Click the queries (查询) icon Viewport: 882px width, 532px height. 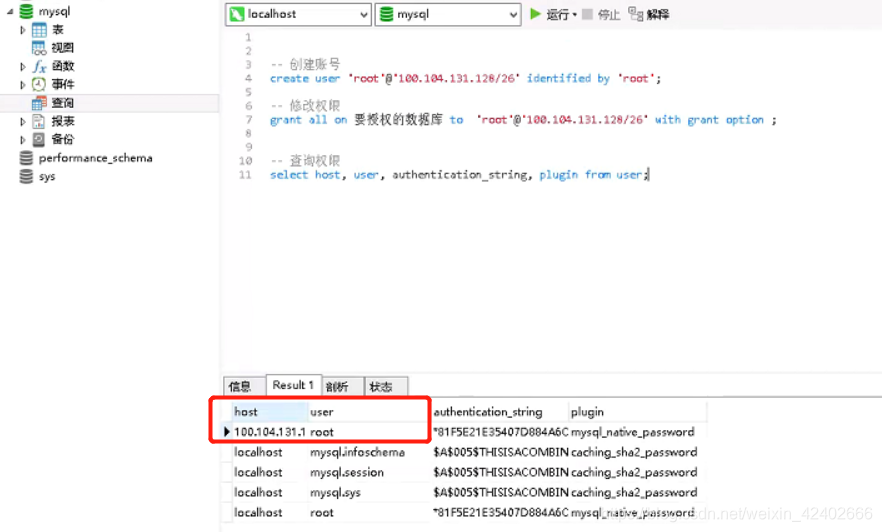pyautogui.click(x=39, y=103)
